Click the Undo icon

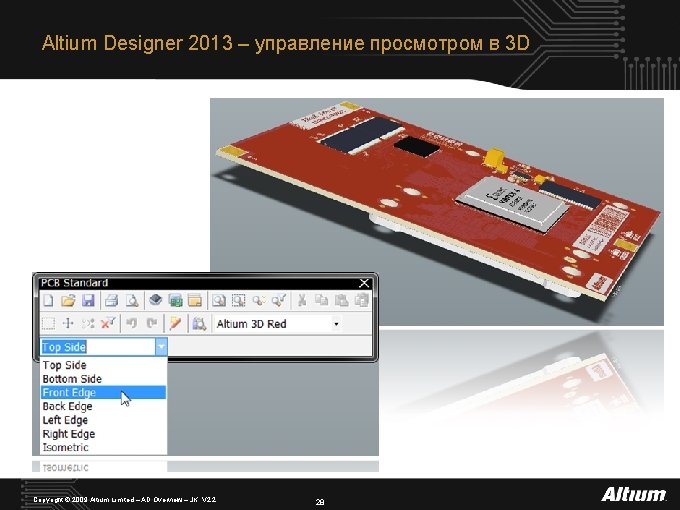131,324
